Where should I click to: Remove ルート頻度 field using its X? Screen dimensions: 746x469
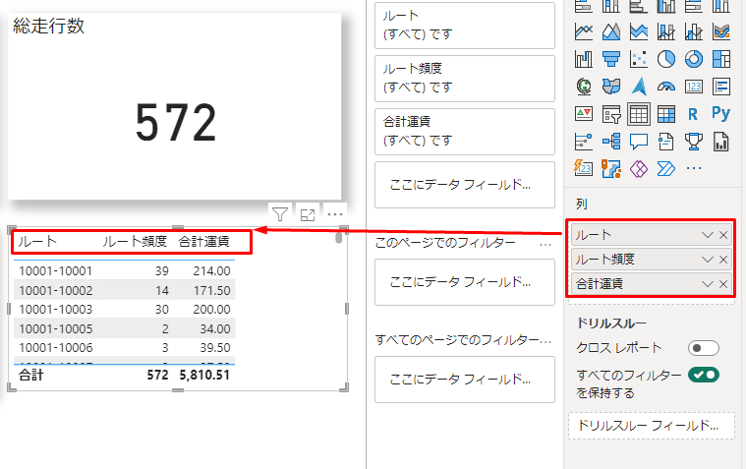(x=723, y=260)
